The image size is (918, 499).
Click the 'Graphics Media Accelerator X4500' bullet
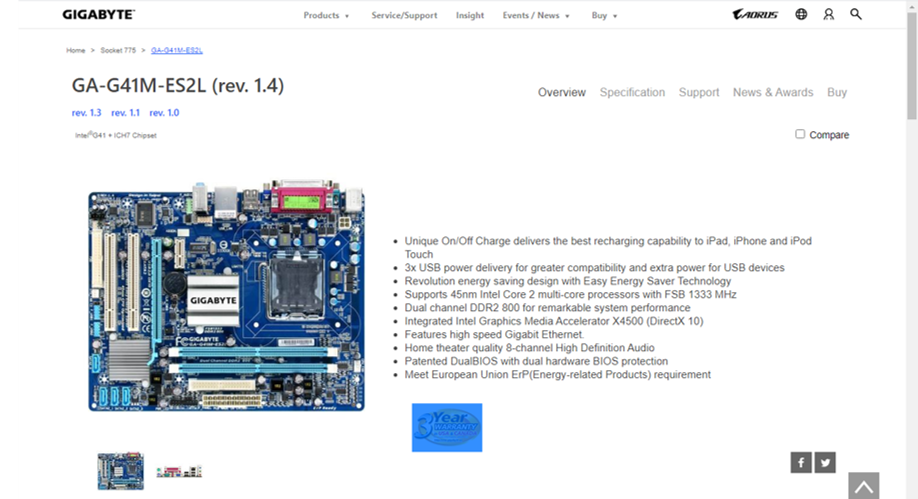coord(554,322)
